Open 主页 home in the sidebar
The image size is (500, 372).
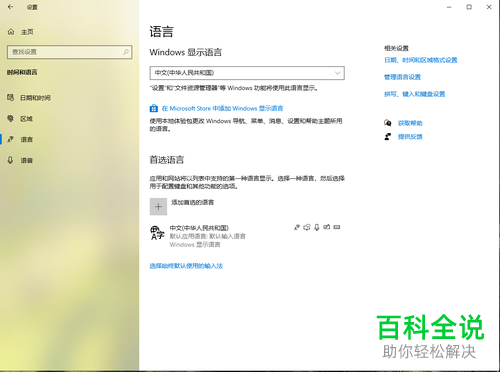tap(20, 32)
